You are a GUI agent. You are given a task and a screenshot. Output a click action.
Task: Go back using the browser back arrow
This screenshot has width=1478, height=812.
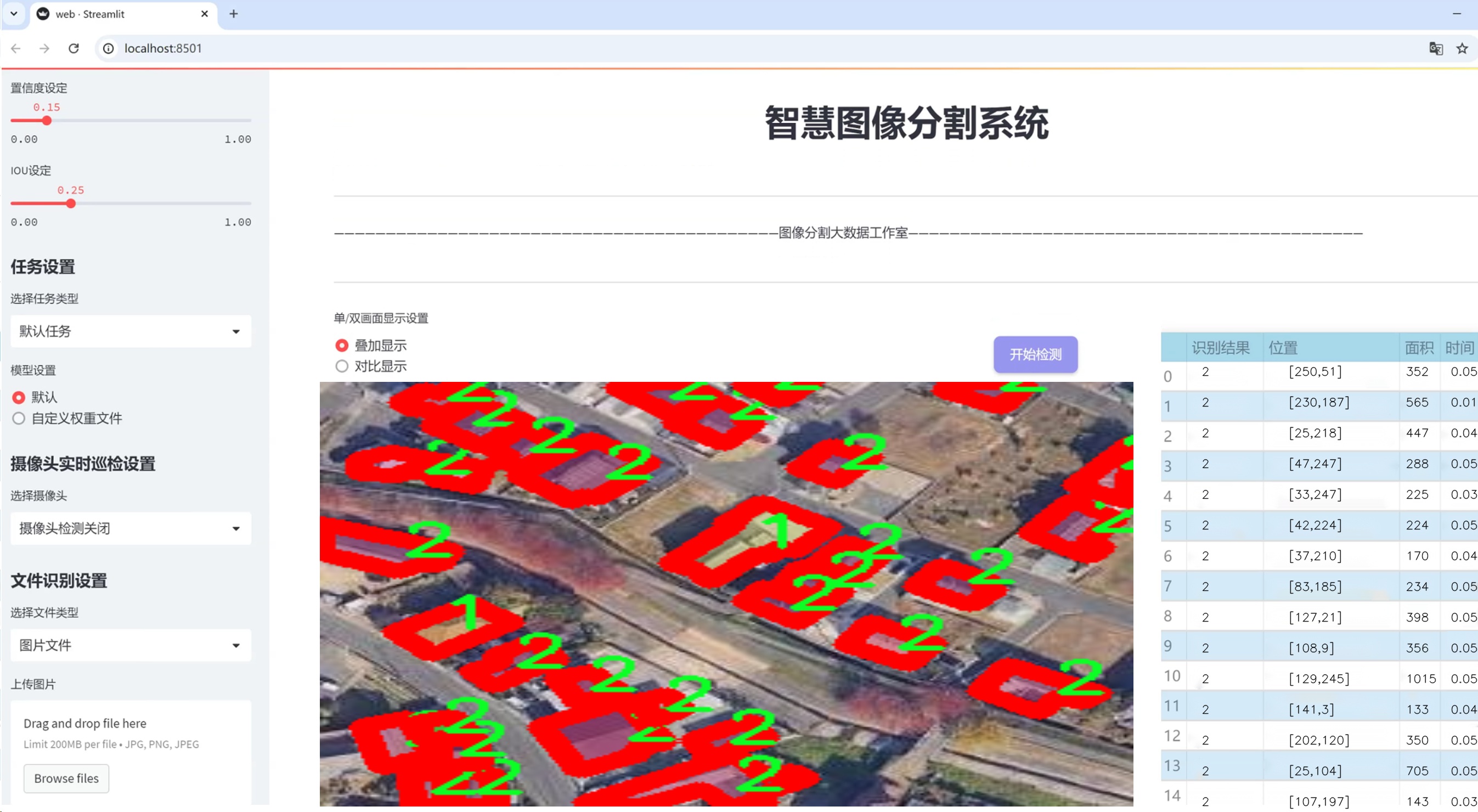[x=15, y=48]
